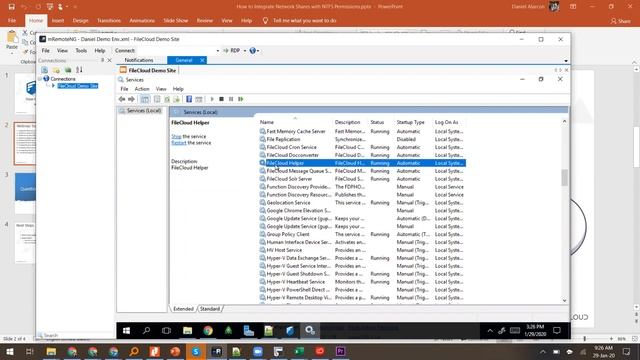Select slide 3 thumbnail in PowerPoint
The image size is (640, 360).
pyautogui.click(x=25, y=193)
